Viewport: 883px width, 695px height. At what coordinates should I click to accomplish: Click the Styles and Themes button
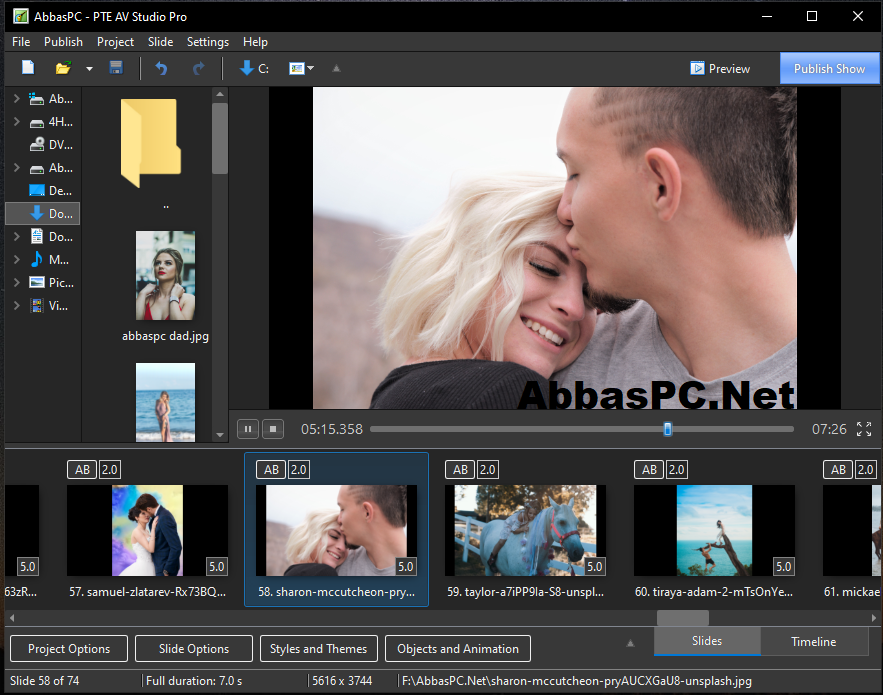tap(318, 649)
